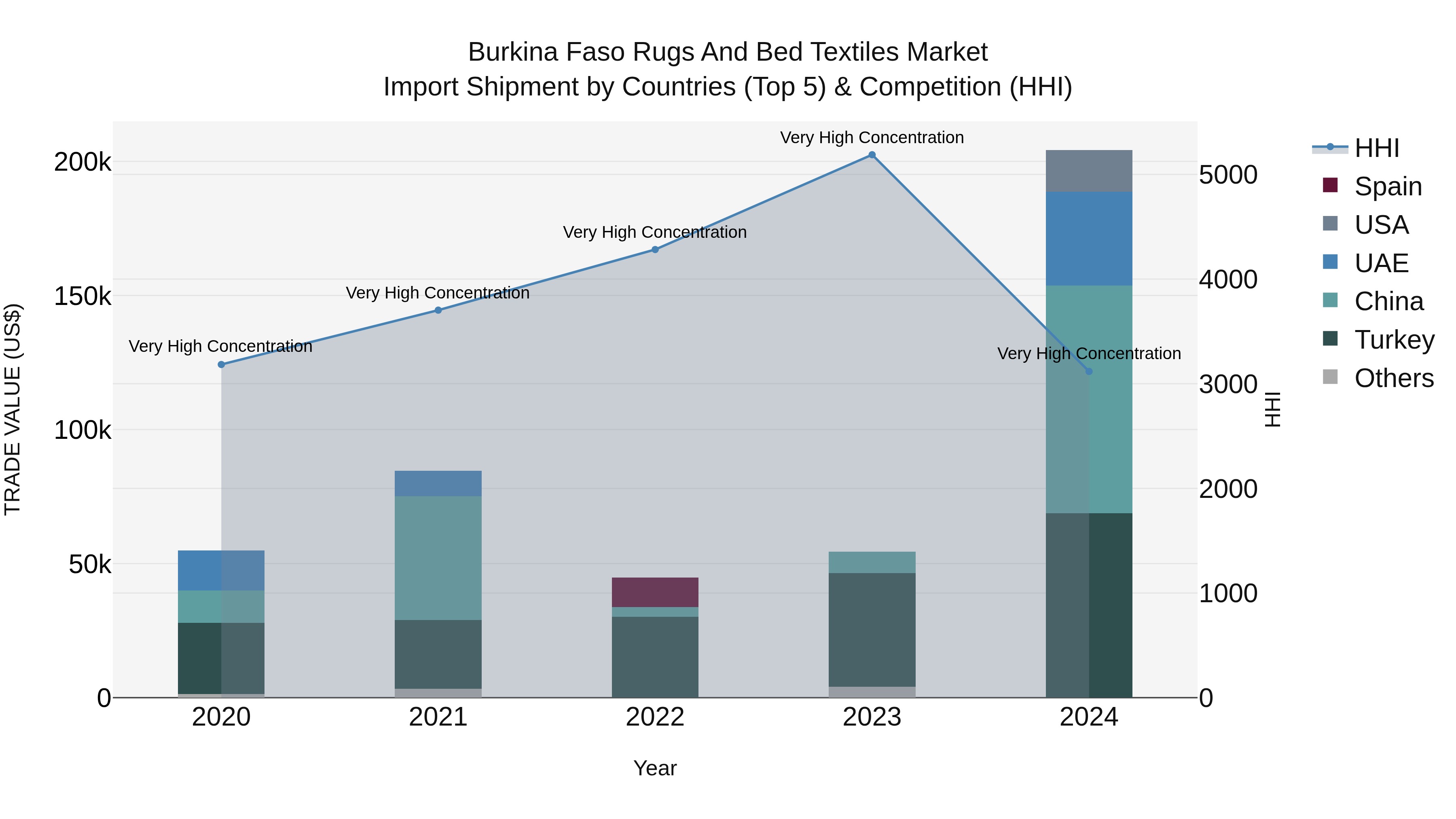
Task: Click the Turkey segment of the 2022 bar
Action: click(655, 657)
